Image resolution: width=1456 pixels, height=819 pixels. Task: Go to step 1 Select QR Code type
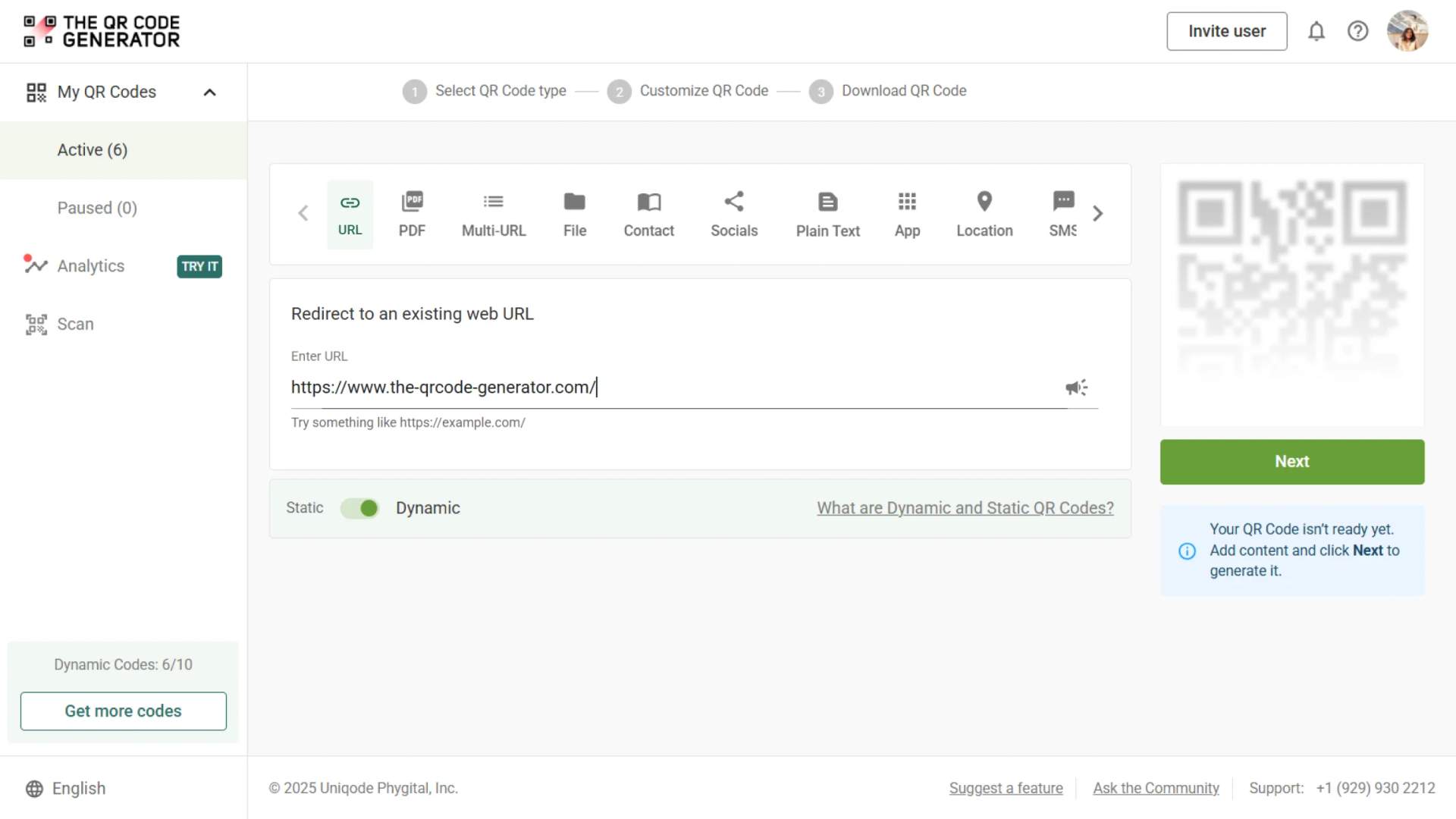tap(485, 91)
